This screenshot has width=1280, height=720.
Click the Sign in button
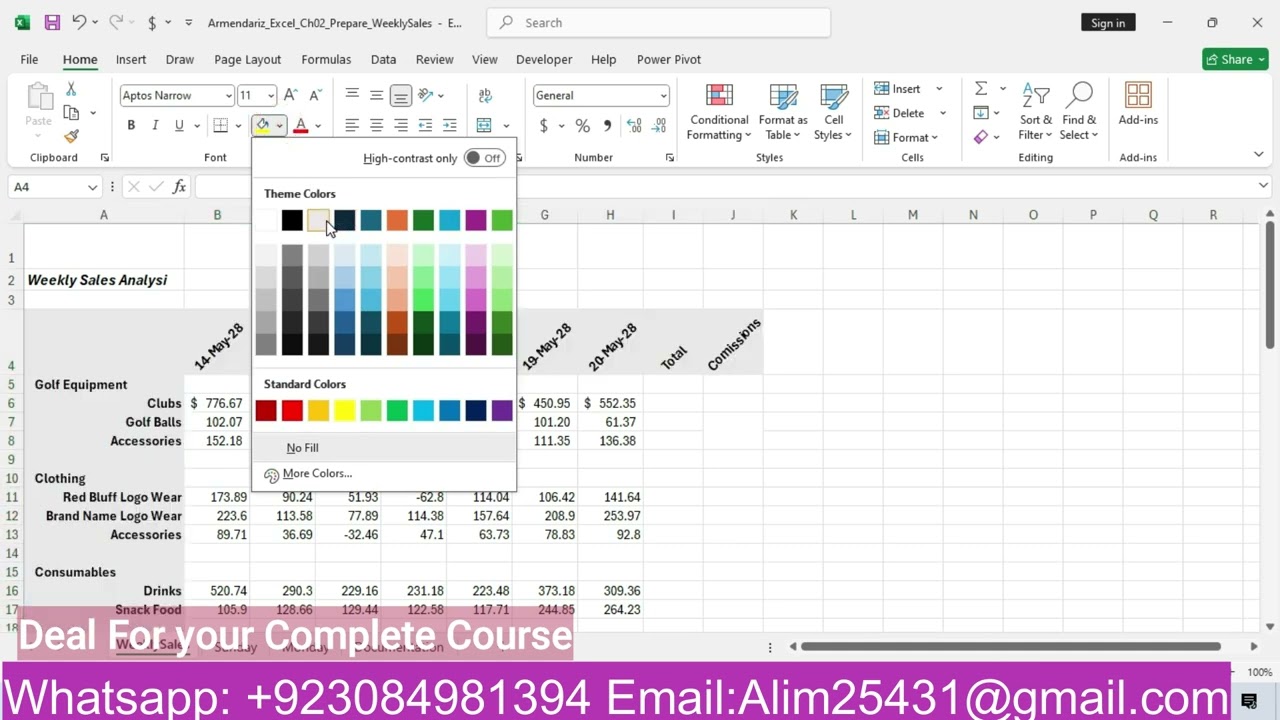[x=1108, y=23]
